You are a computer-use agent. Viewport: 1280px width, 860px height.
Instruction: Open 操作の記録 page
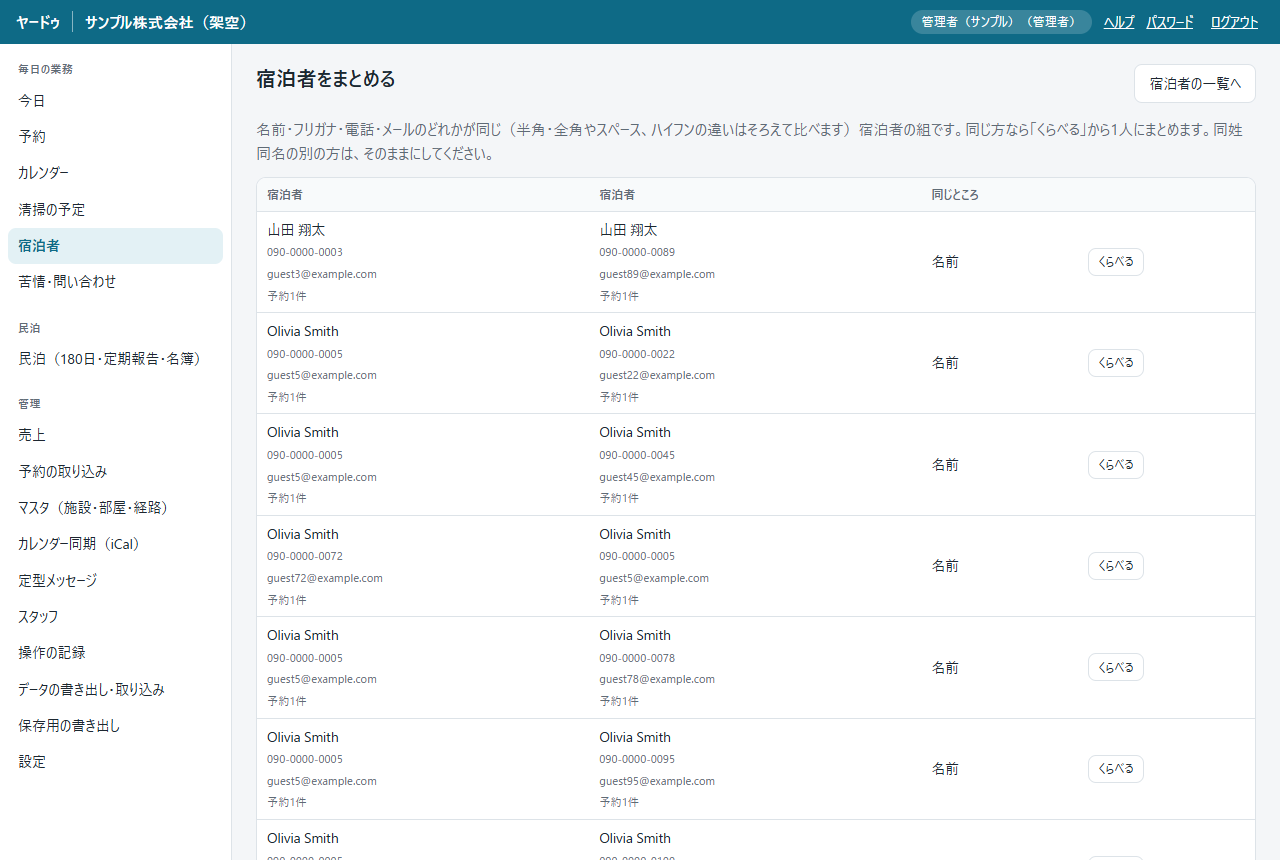click(x=115, y=652)
